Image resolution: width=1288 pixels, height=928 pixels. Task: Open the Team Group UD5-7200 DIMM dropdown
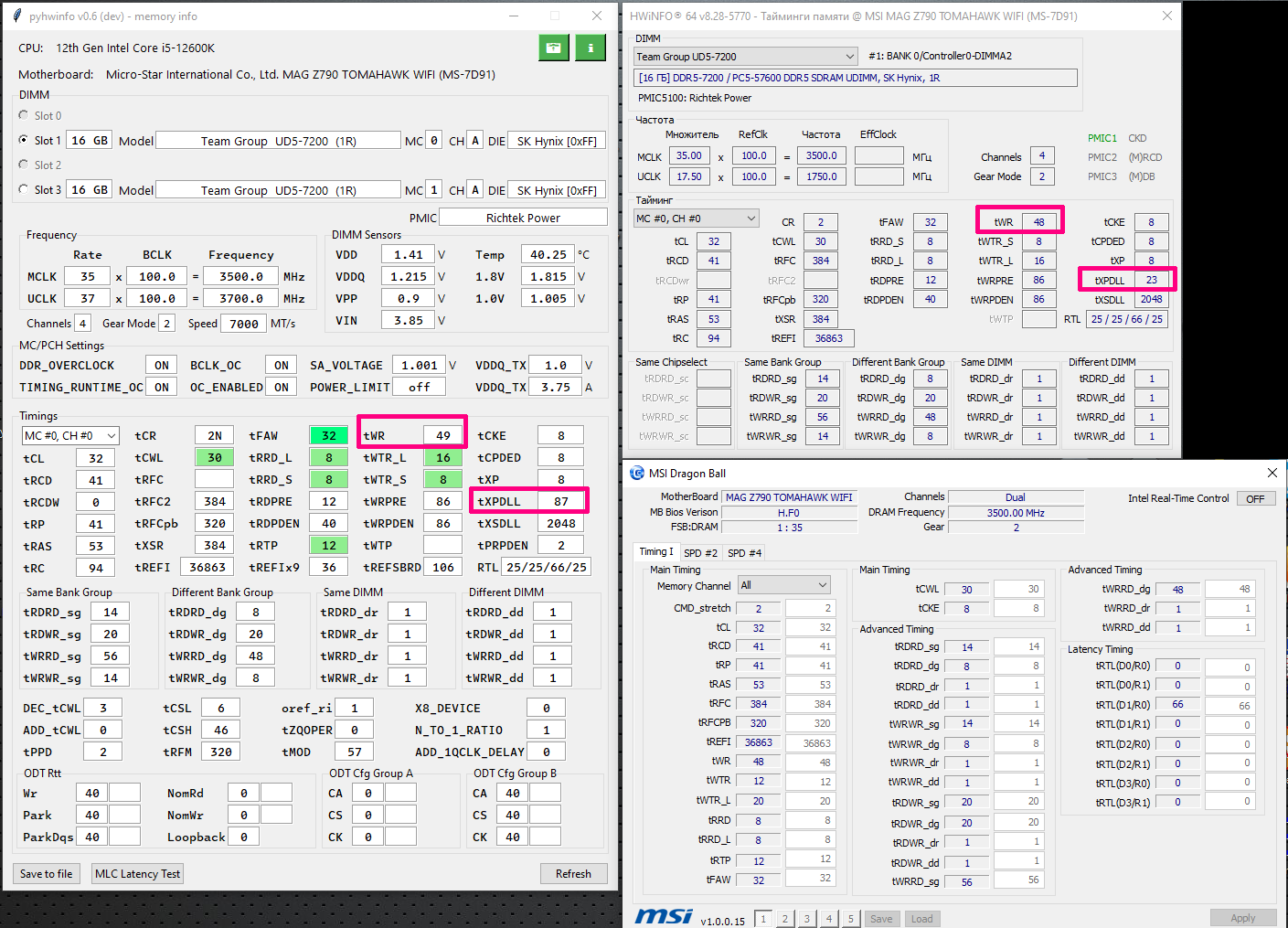[x=746, y=57]
